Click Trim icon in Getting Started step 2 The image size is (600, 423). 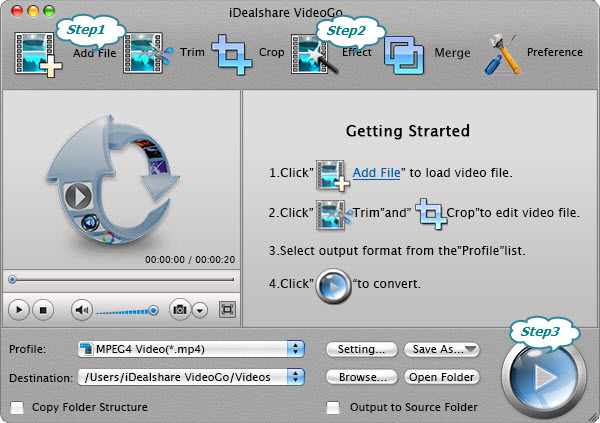[x=334, y=214]
